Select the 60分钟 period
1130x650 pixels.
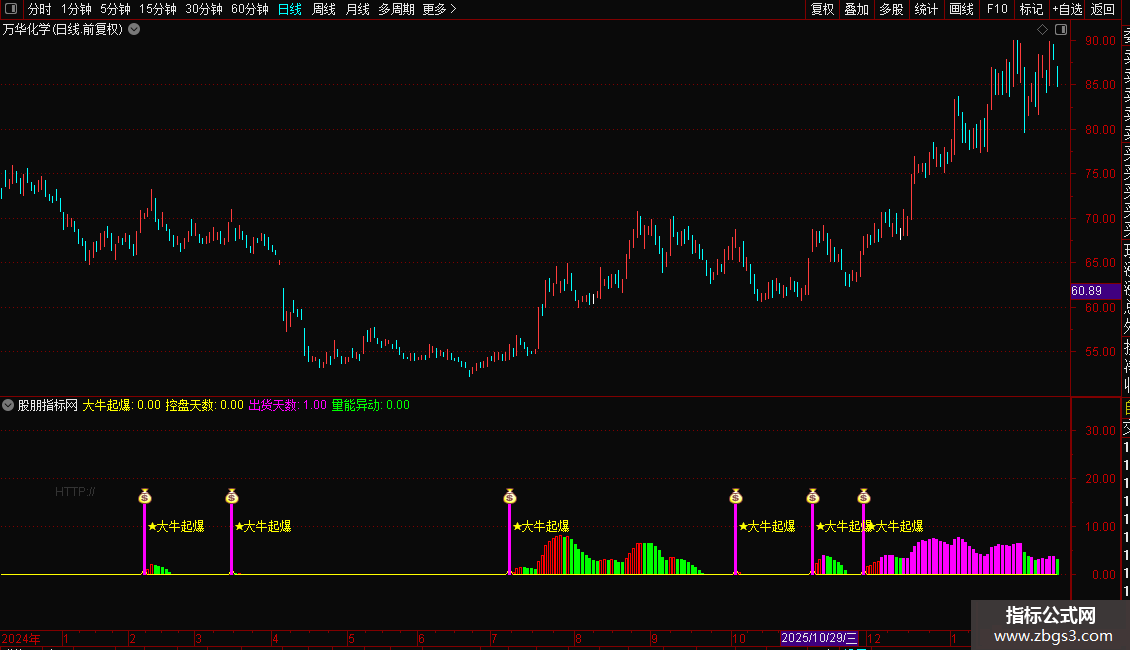tap(250, 9)
